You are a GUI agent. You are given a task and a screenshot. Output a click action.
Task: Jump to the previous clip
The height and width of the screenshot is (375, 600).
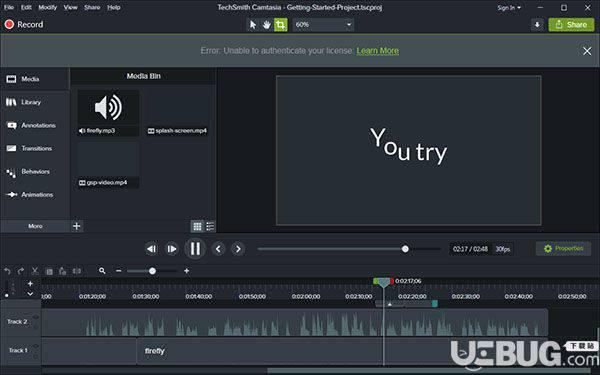coord(218,249)
